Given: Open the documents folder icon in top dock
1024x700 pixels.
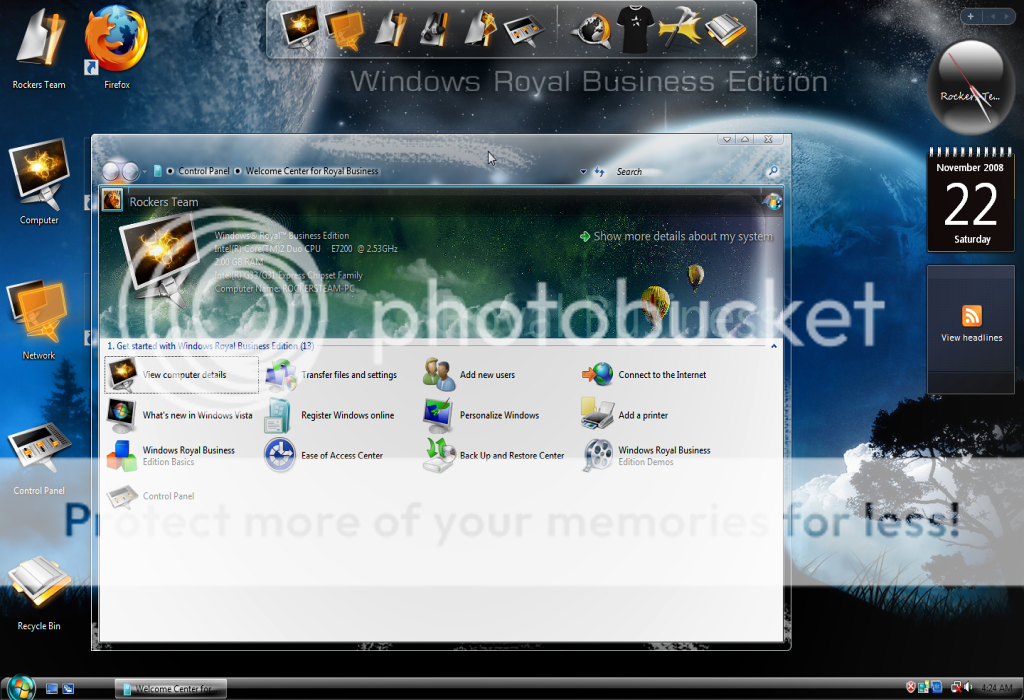Looking at the screenshot, I should pos(391,29).
